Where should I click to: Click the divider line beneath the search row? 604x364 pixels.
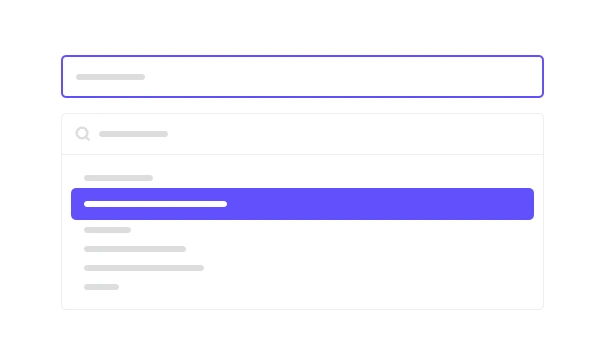click(x=302, y=154)
